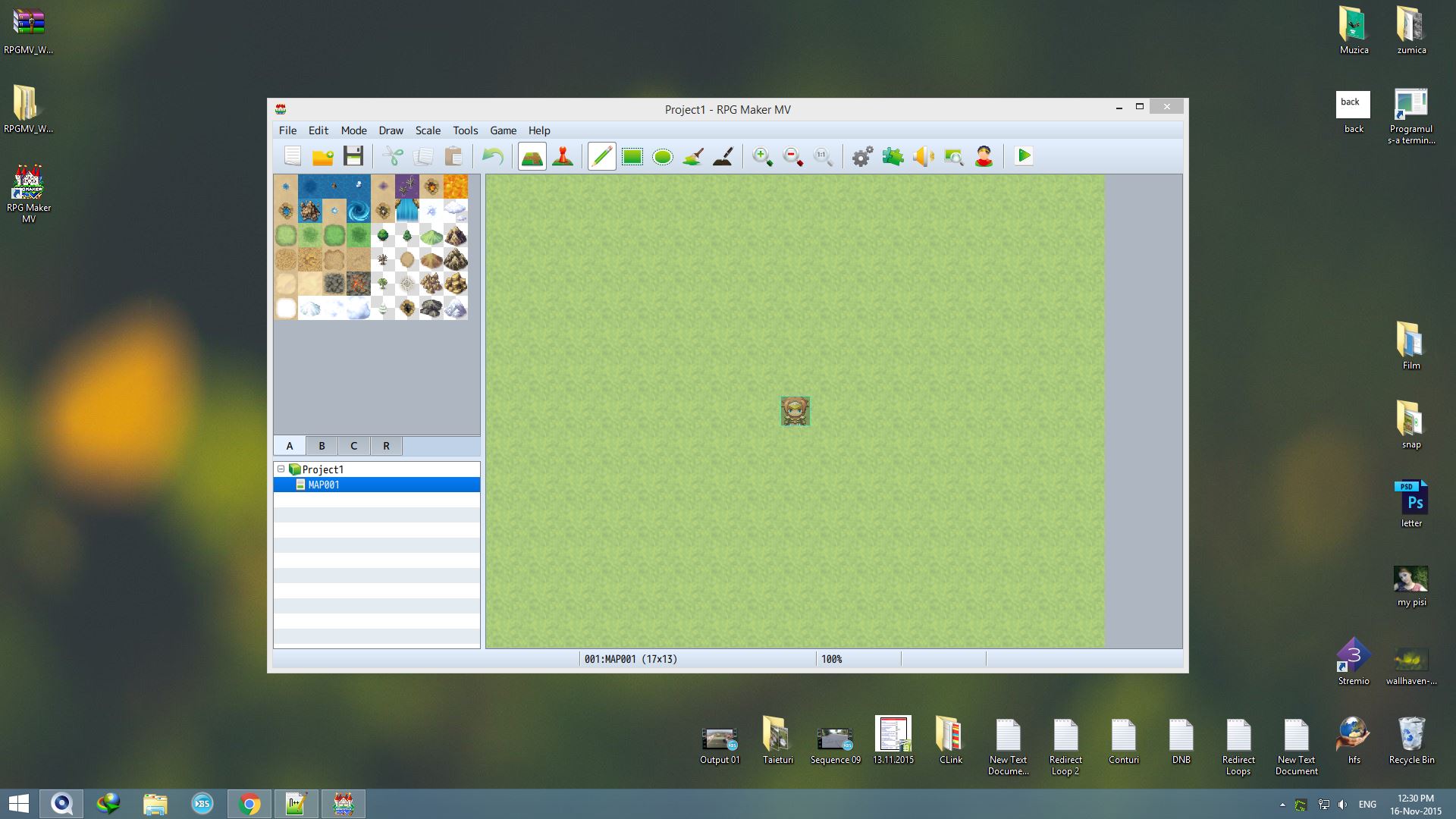Image resolution: width=1456 pixels, height=819 pixels.
Task: Open the Event Searcher icon
Action: (953, 156)
